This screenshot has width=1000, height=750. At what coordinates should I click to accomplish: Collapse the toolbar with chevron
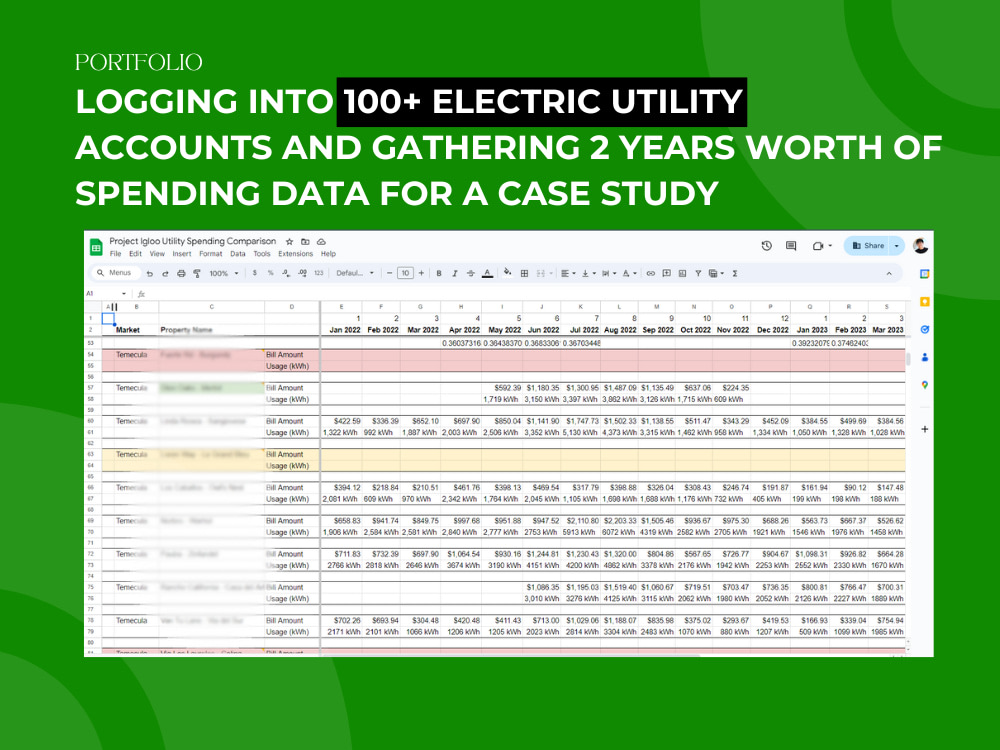[889, 274]
